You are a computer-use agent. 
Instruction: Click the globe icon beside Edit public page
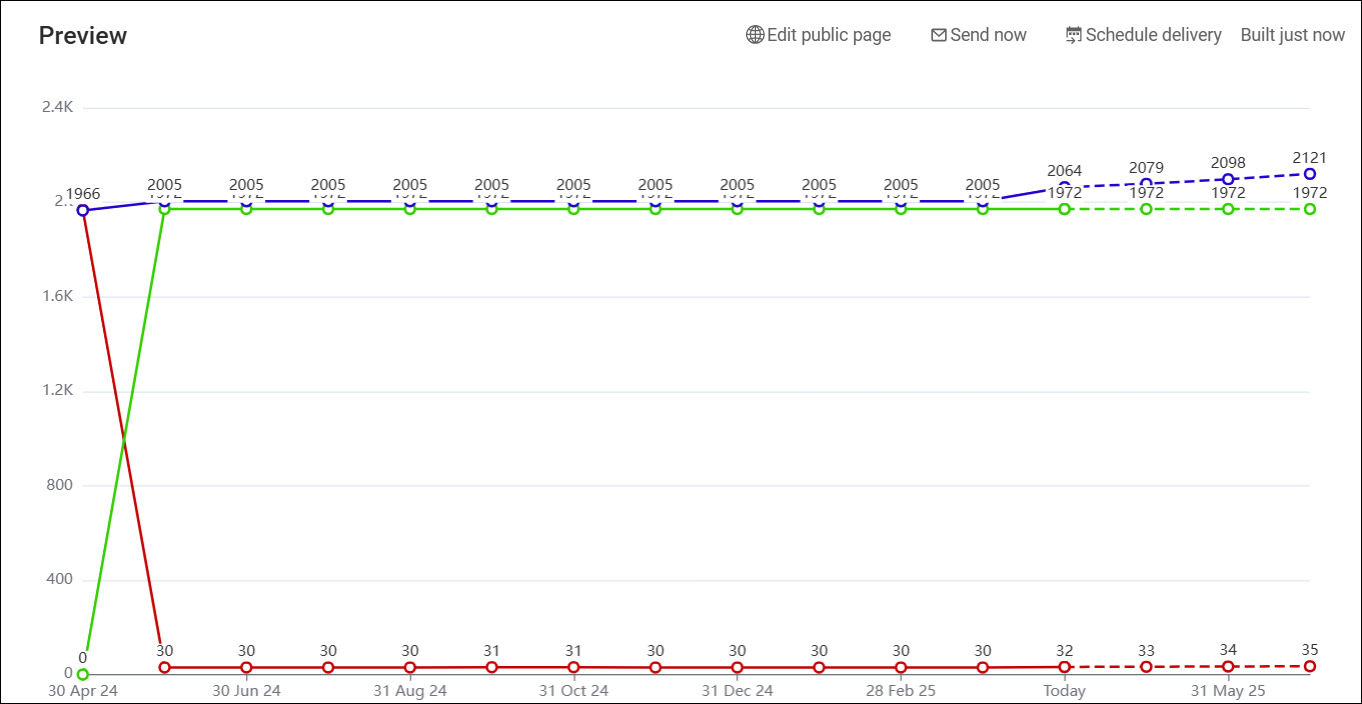pyautogui.click(x=755, y=35)
